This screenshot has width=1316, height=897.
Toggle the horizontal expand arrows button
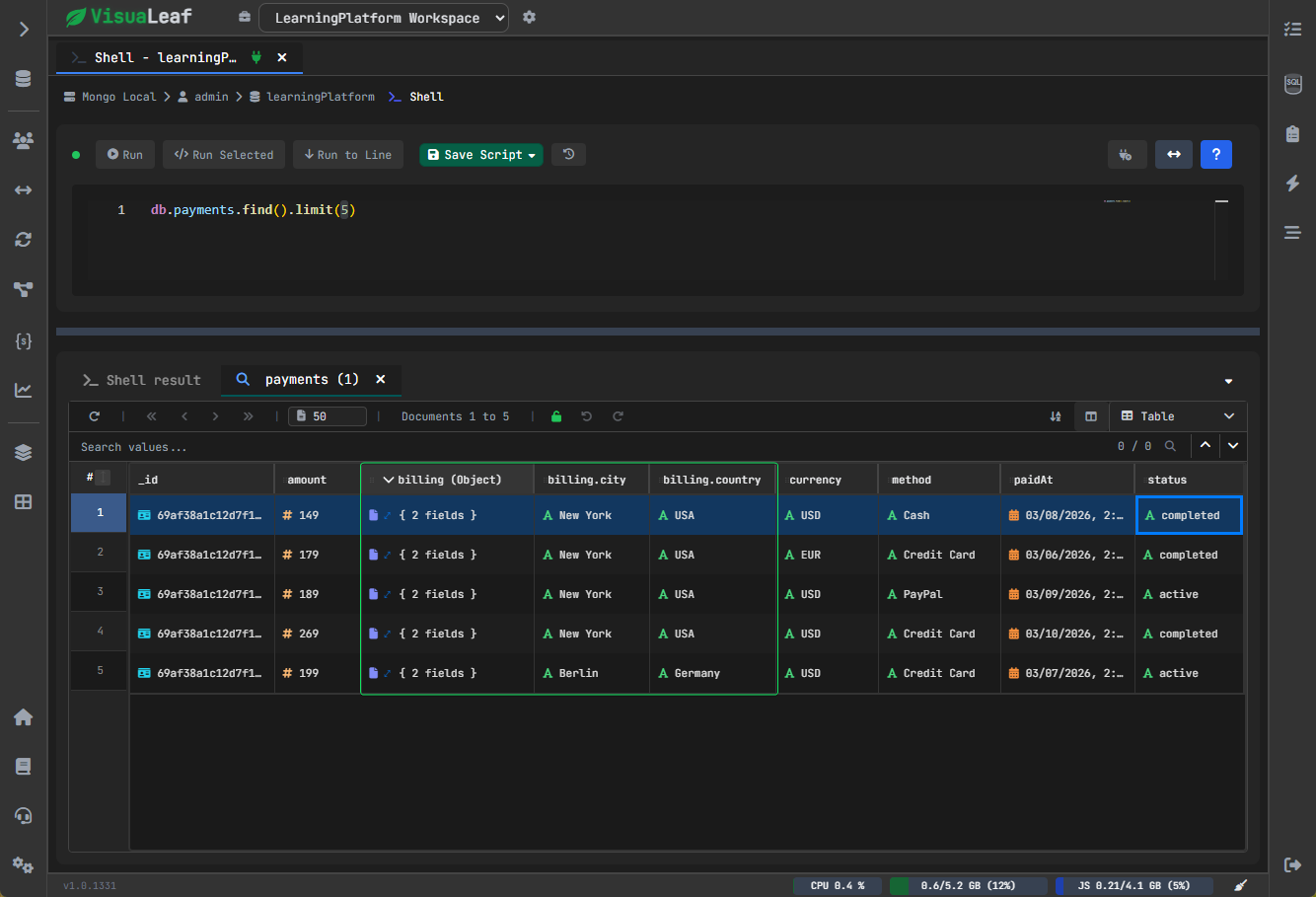[1174, 154]
